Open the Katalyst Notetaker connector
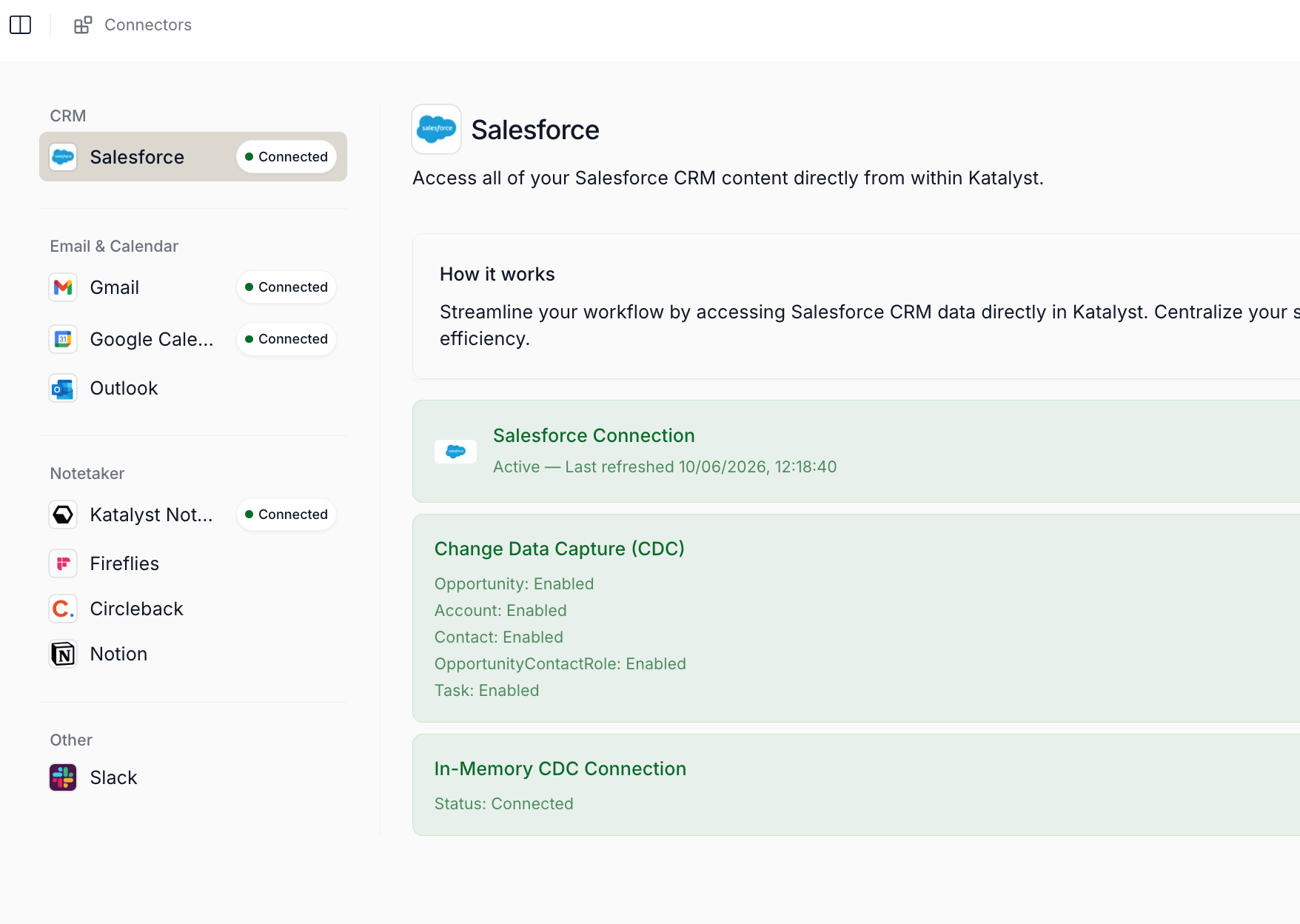The height and width of the screenshot is (924, 1300). click(193, 515)
